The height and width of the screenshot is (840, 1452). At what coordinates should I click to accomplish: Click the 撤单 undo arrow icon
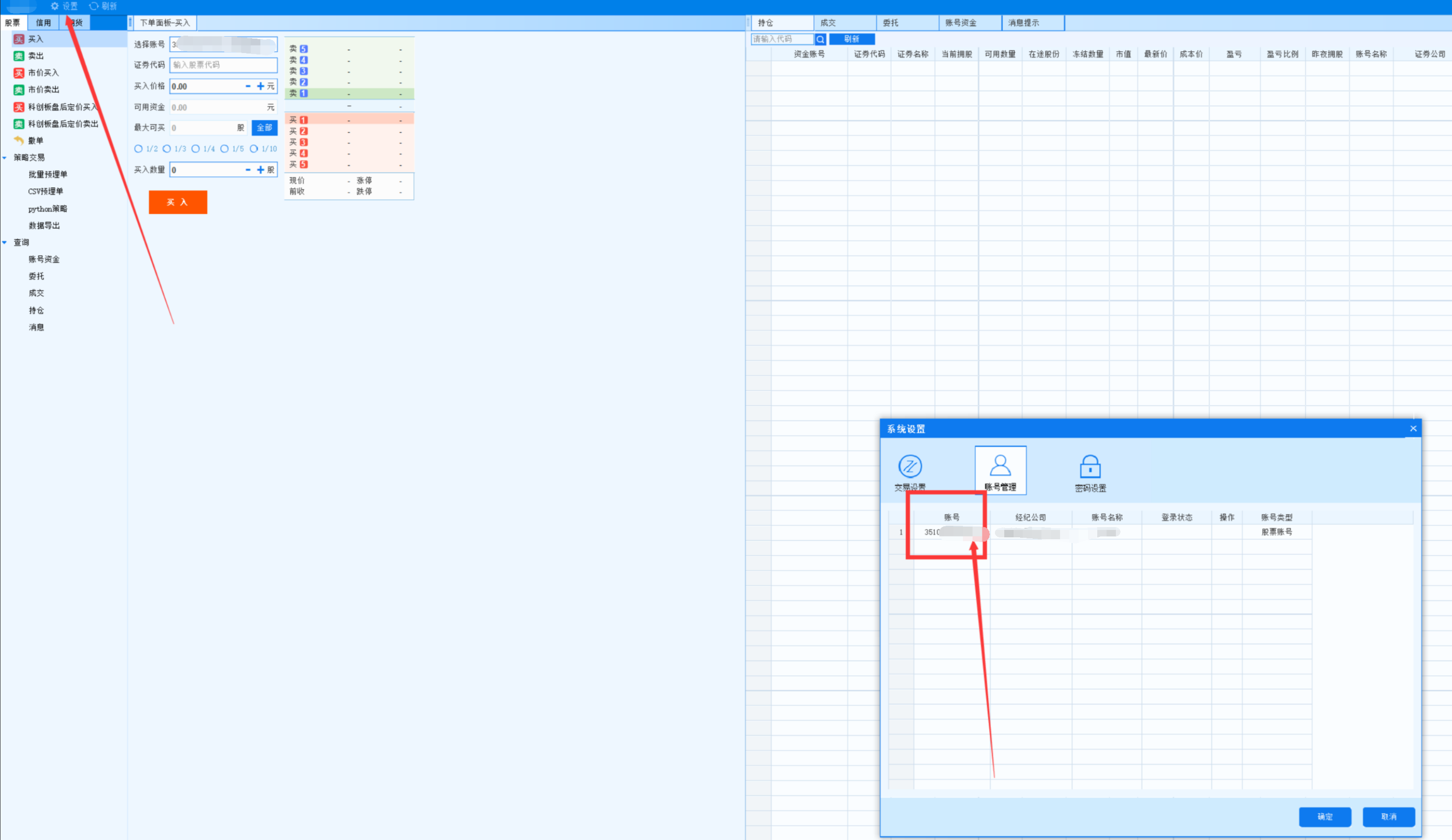coord(19,140)
